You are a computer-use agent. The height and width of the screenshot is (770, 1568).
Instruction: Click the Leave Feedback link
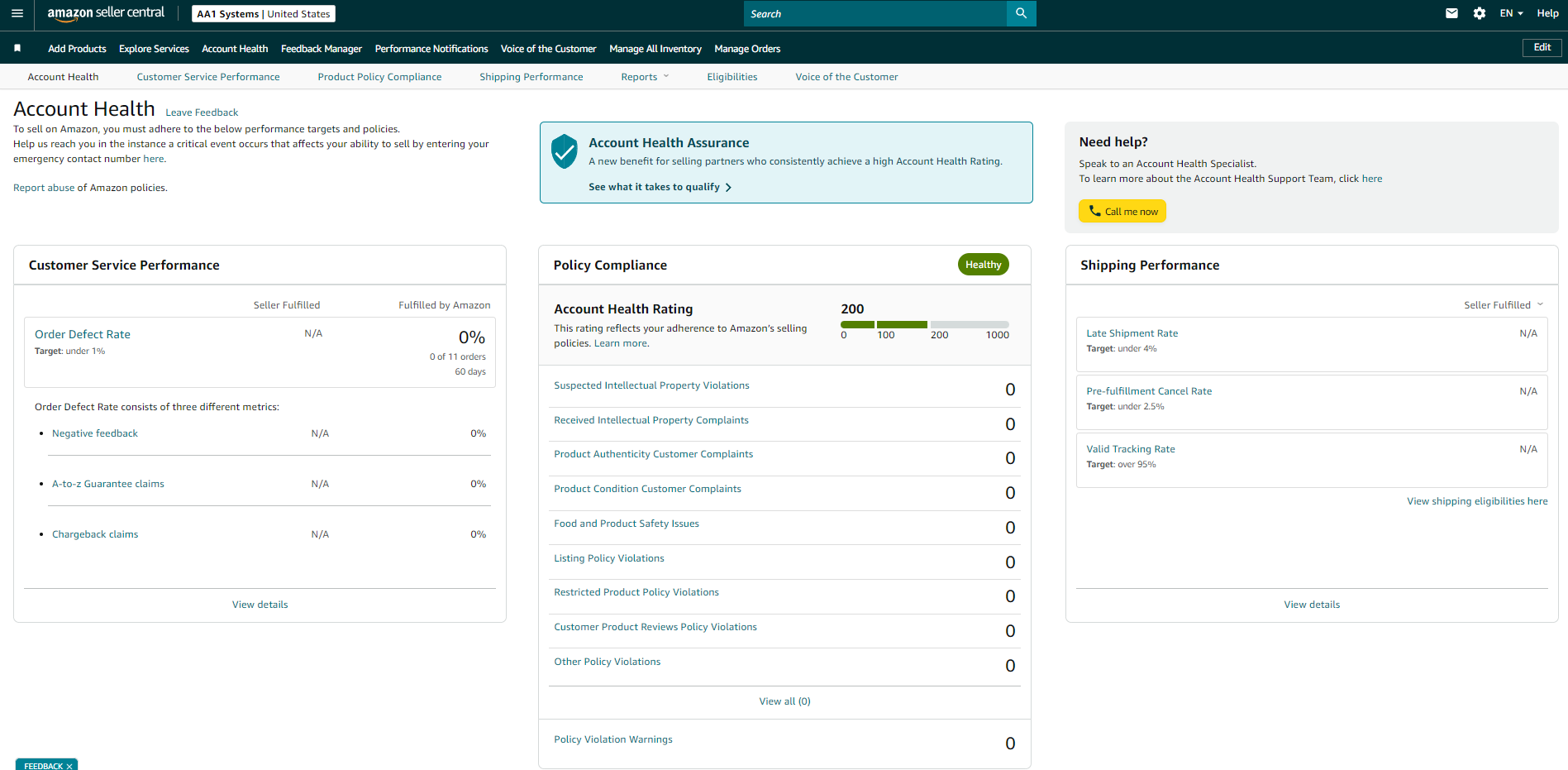(x=202, y=112)
